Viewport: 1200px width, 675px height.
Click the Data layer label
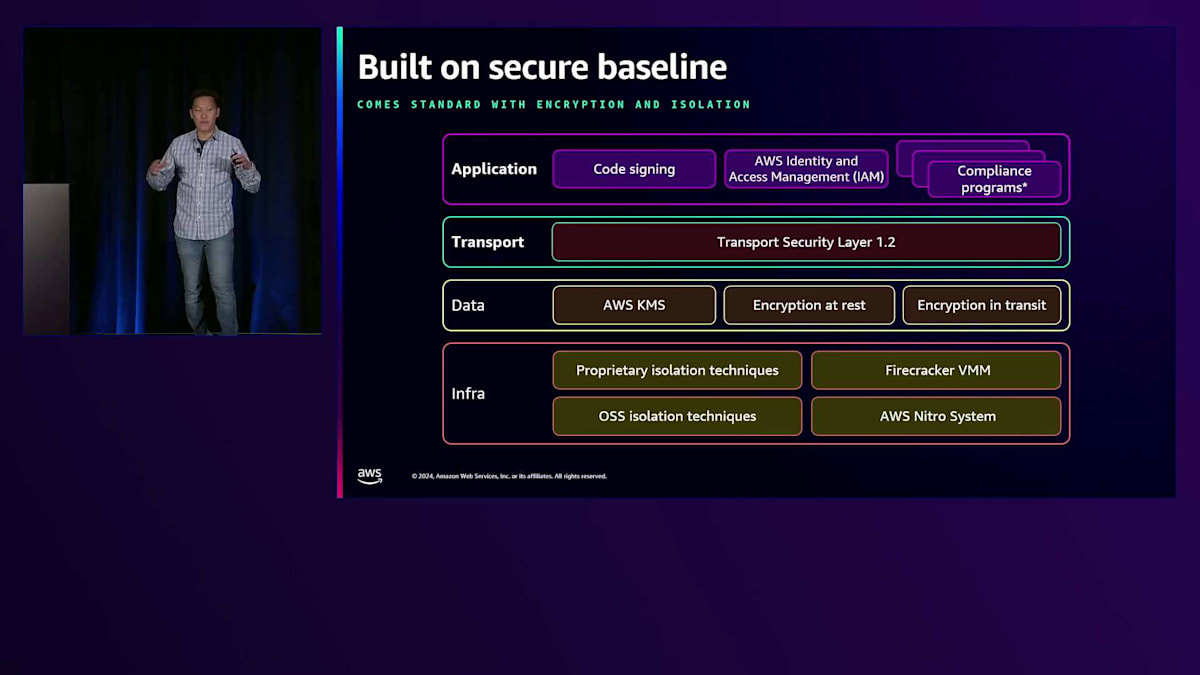click(x=468, y=305)
